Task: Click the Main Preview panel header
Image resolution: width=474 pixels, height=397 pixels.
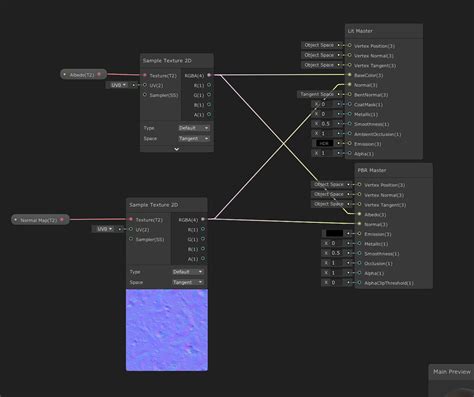Action: 451,372
